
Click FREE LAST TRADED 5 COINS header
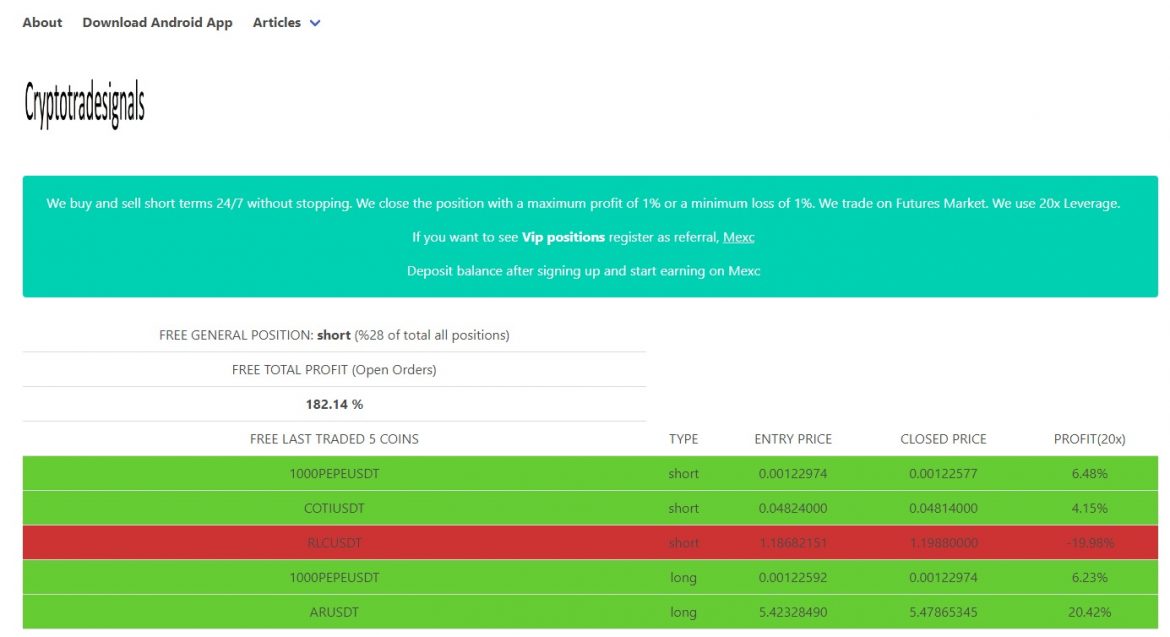[x=334, y=439]
